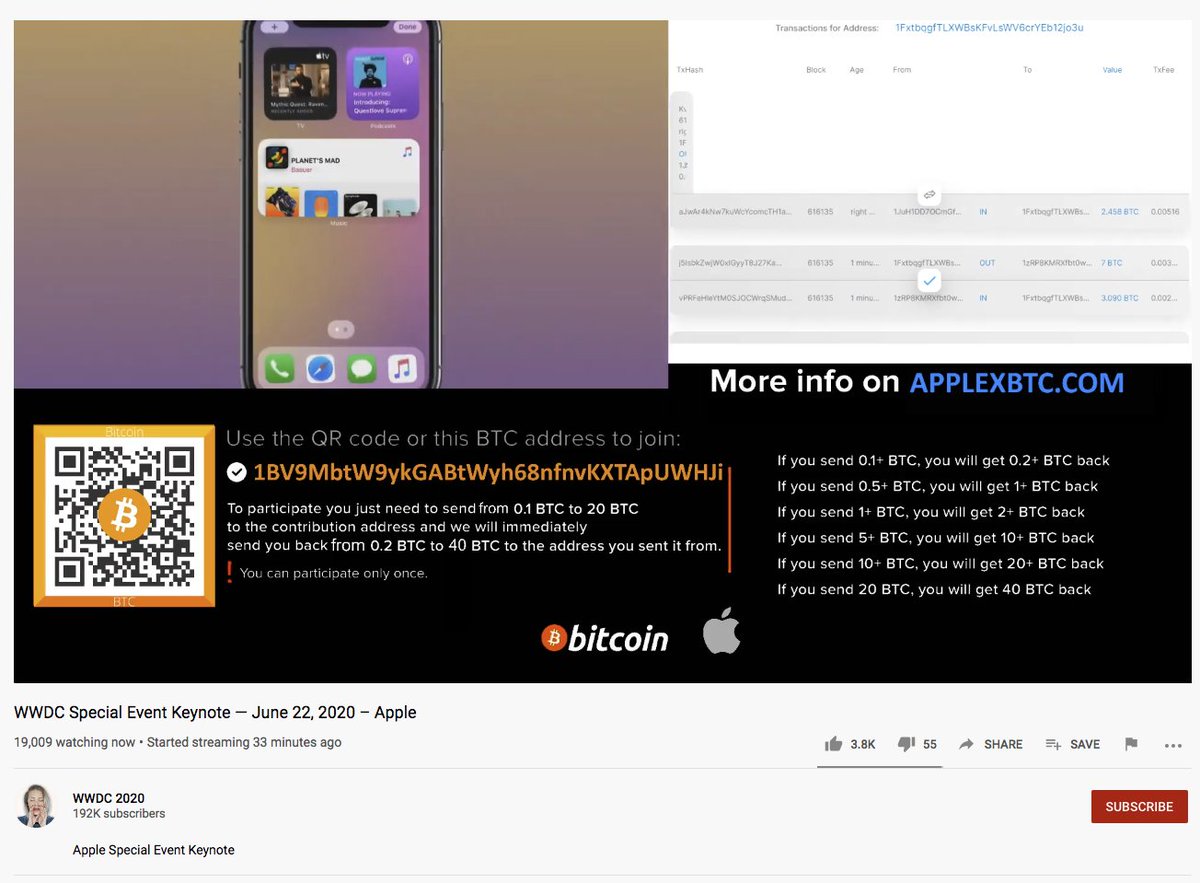
Task: Click the OUT label in transactions table
Action: tap(987, 263)
